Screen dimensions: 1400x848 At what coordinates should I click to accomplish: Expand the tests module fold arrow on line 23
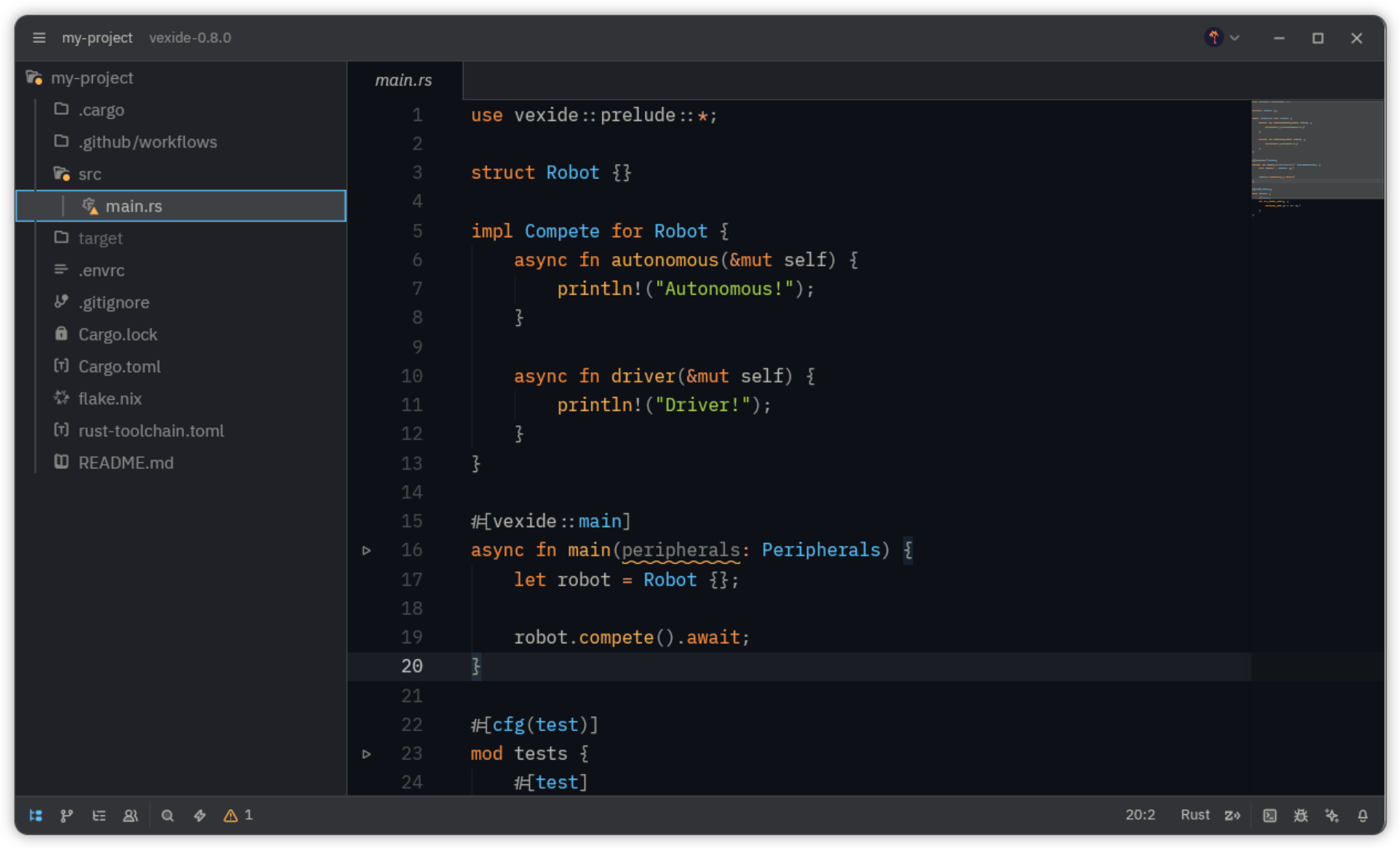click(367, 753)
